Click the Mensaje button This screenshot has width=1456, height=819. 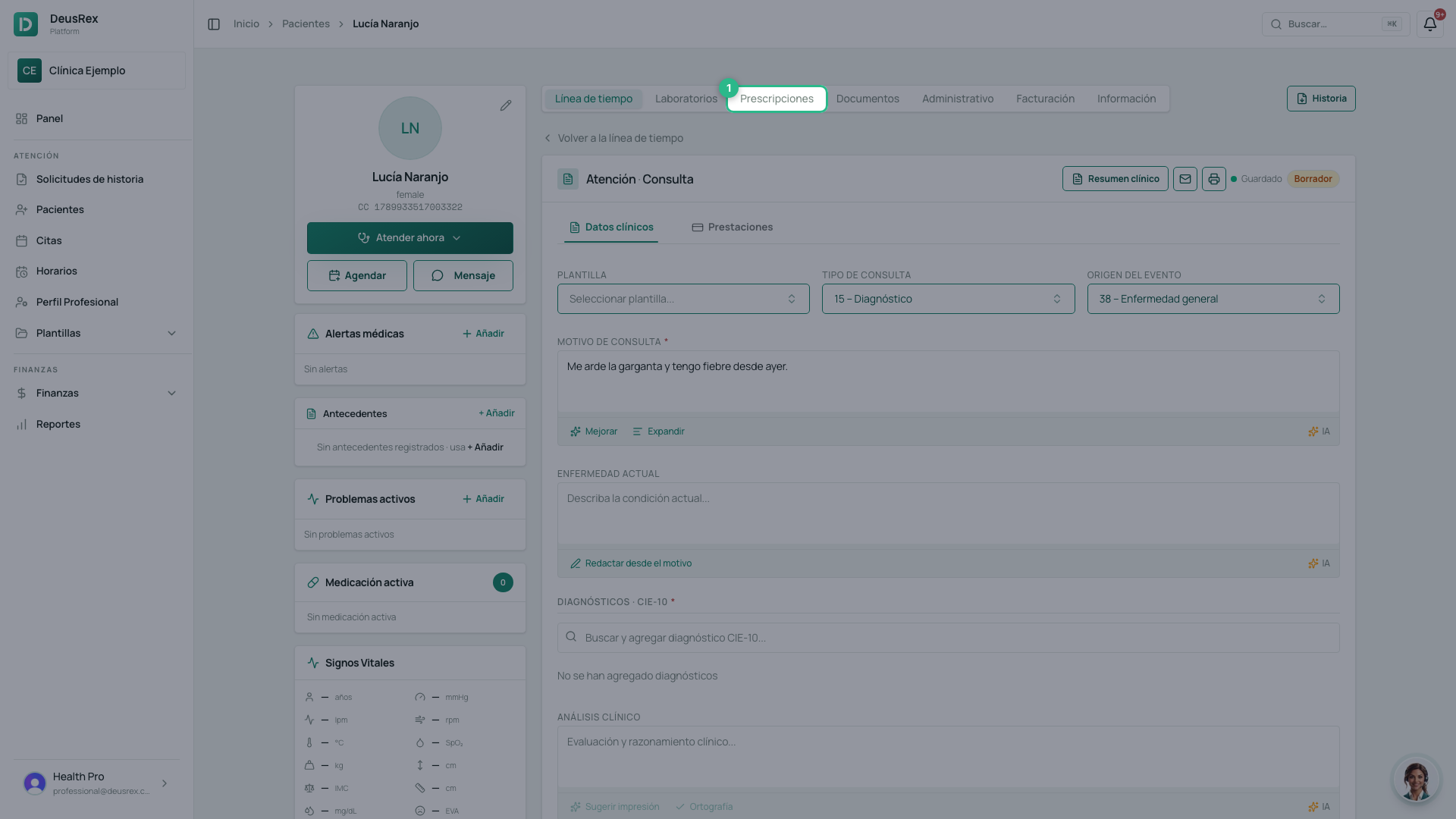pos(463,276)
